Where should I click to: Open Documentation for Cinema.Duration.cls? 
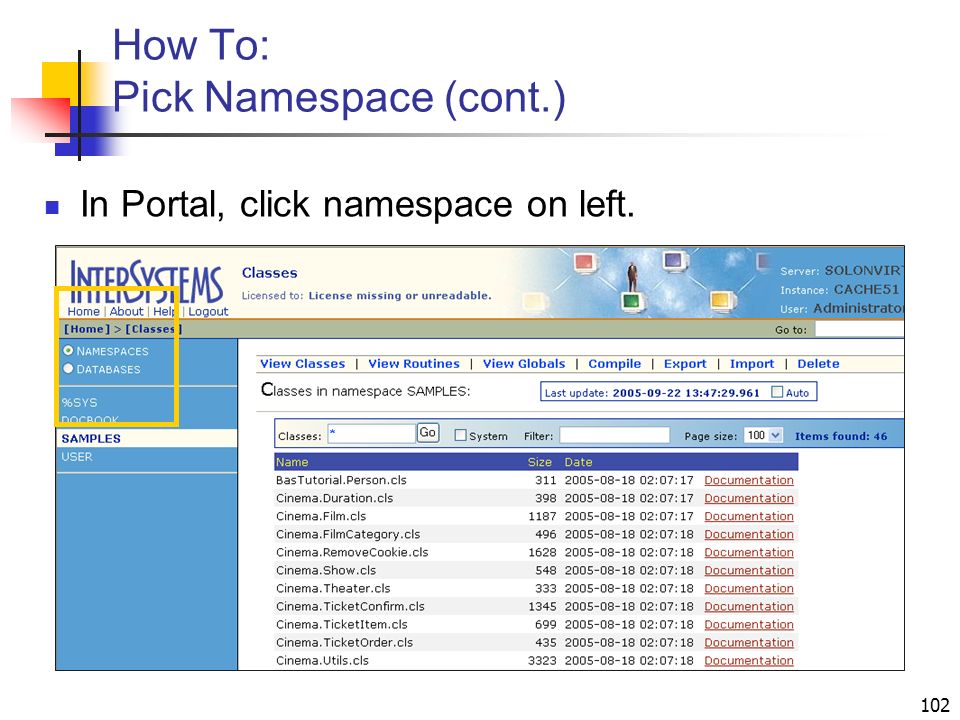coord(749,498)
